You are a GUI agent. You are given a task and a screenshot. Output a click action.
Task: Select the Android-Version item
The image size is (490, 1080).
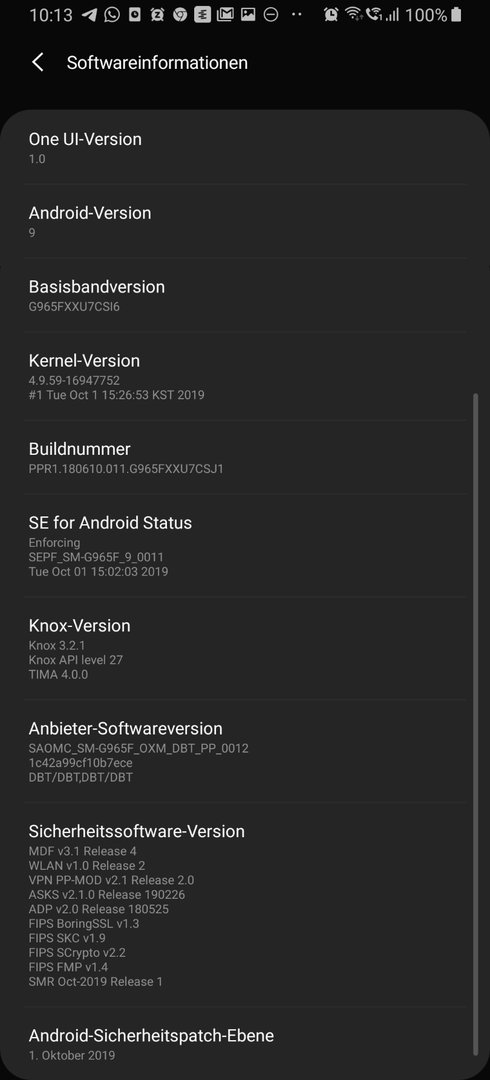tap(245, 221)
